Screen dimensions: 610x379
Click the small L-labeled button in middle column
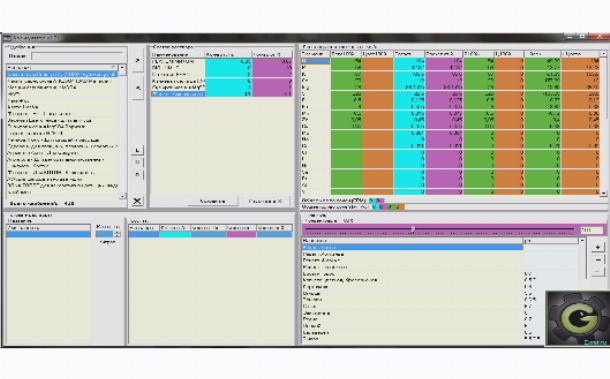[x=137, y=150]
